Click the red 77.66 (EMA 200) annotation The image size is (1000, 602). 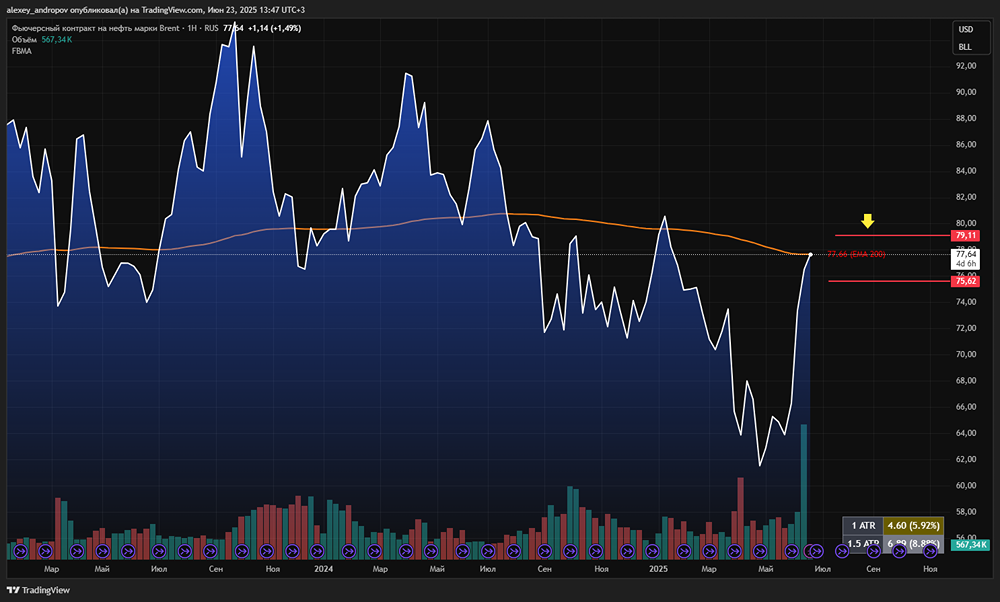click(856, 254)
